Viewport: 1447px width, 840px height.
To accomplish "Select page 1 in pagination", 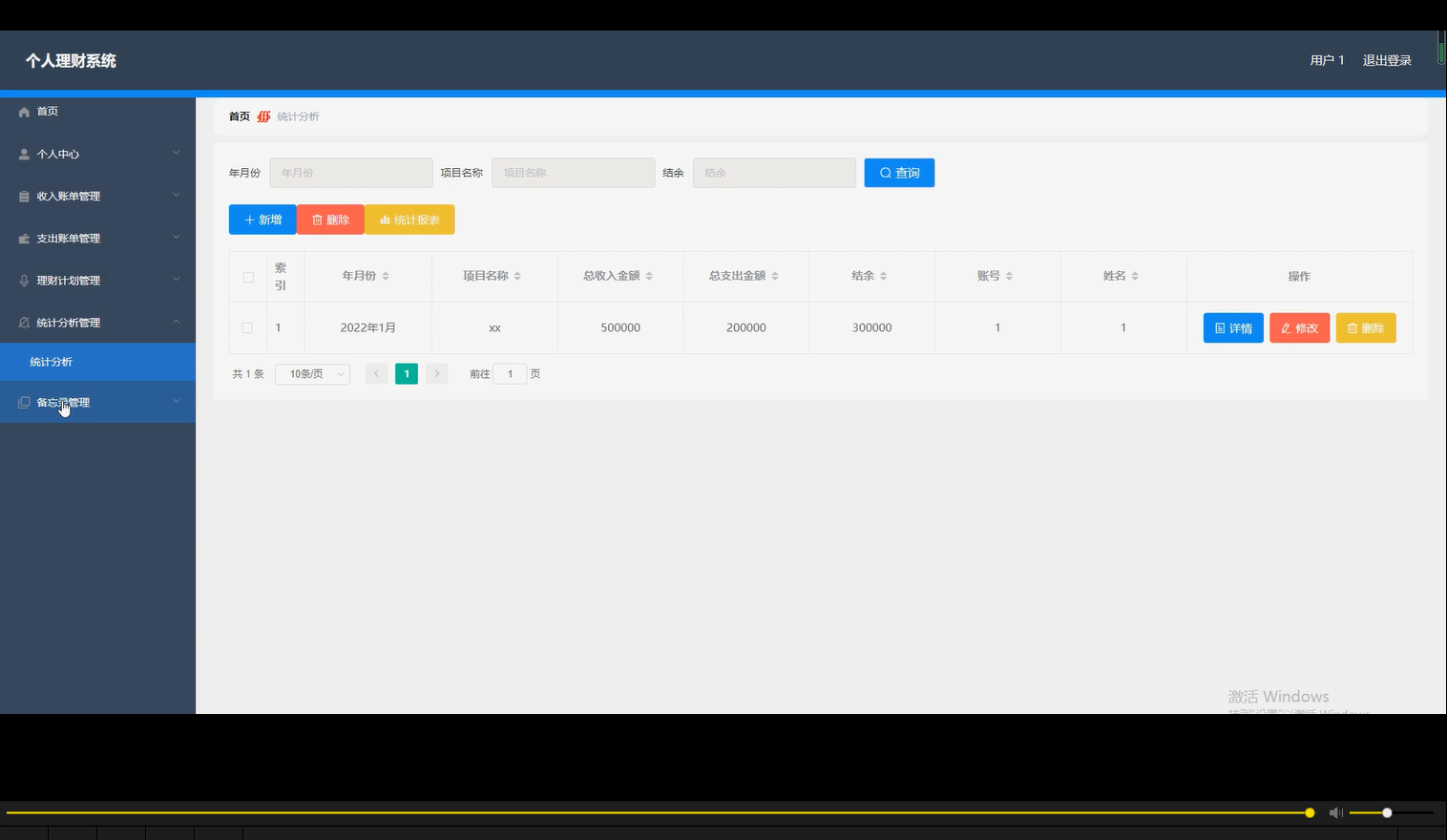I will pyautogui.click(x=407, y=374).
